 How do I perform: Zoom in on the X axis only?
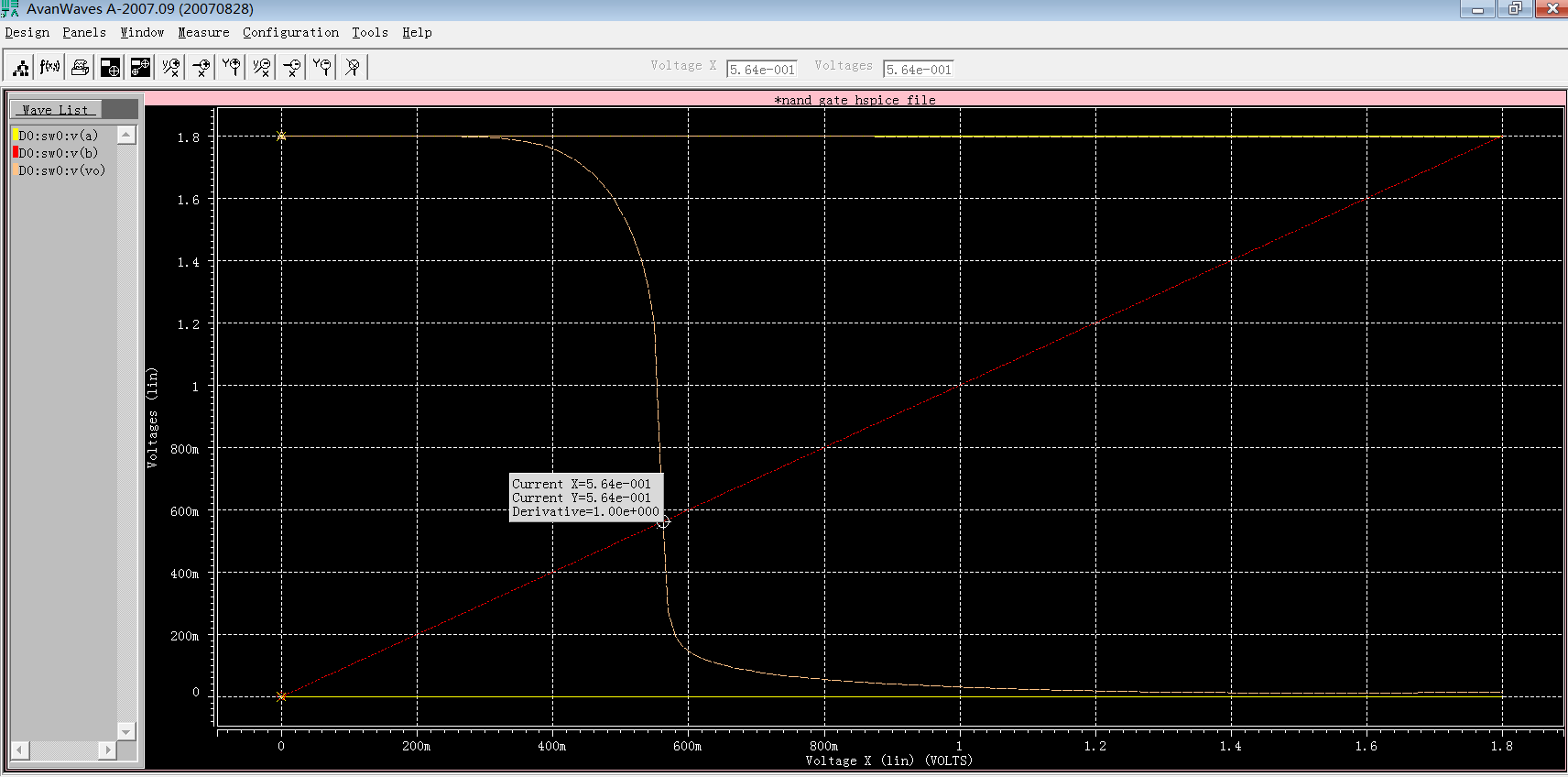click(201, 67)
